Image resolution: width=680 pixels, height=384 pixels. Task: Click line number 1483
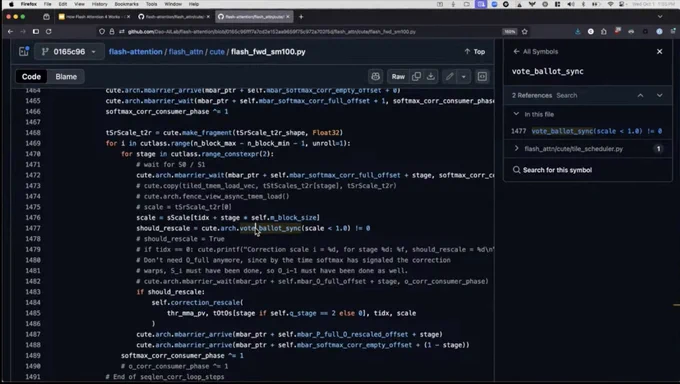33,292
